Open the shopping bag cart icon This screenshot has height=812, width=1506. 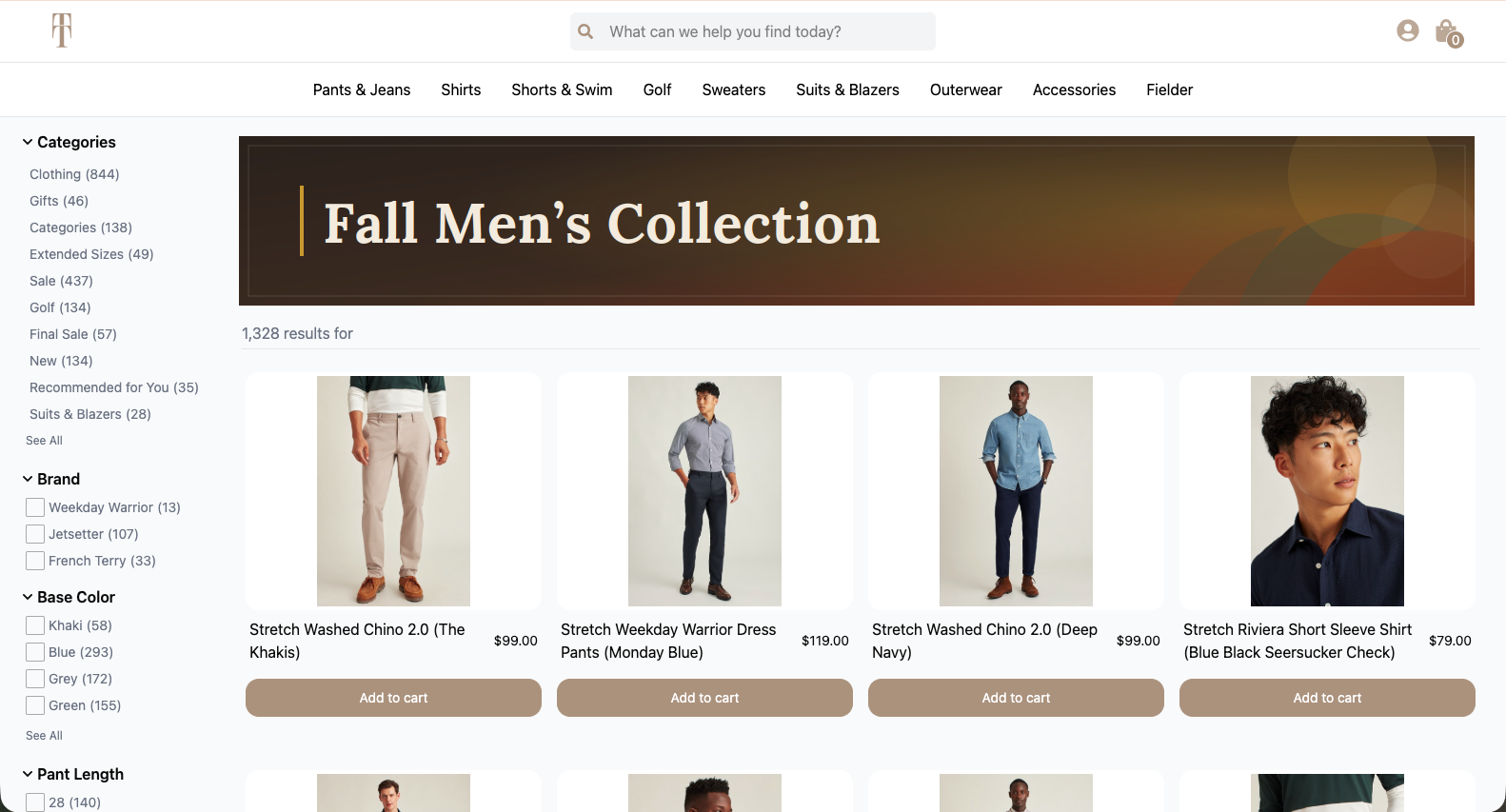pyautogui.click(x=1449, y=33)
